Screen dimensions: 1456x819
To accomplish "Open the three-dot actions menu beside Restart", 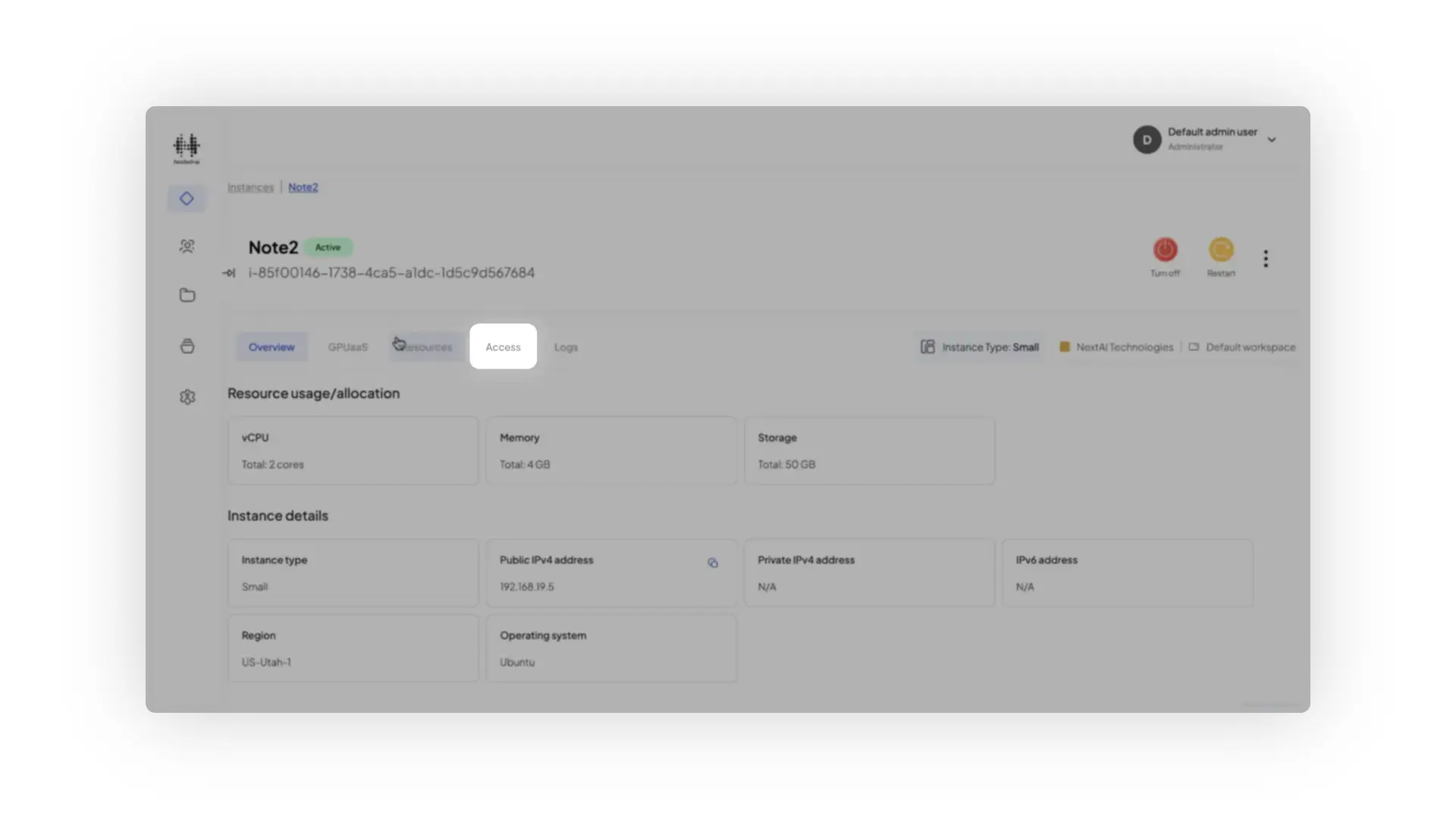I will [x=1266, y=258].
